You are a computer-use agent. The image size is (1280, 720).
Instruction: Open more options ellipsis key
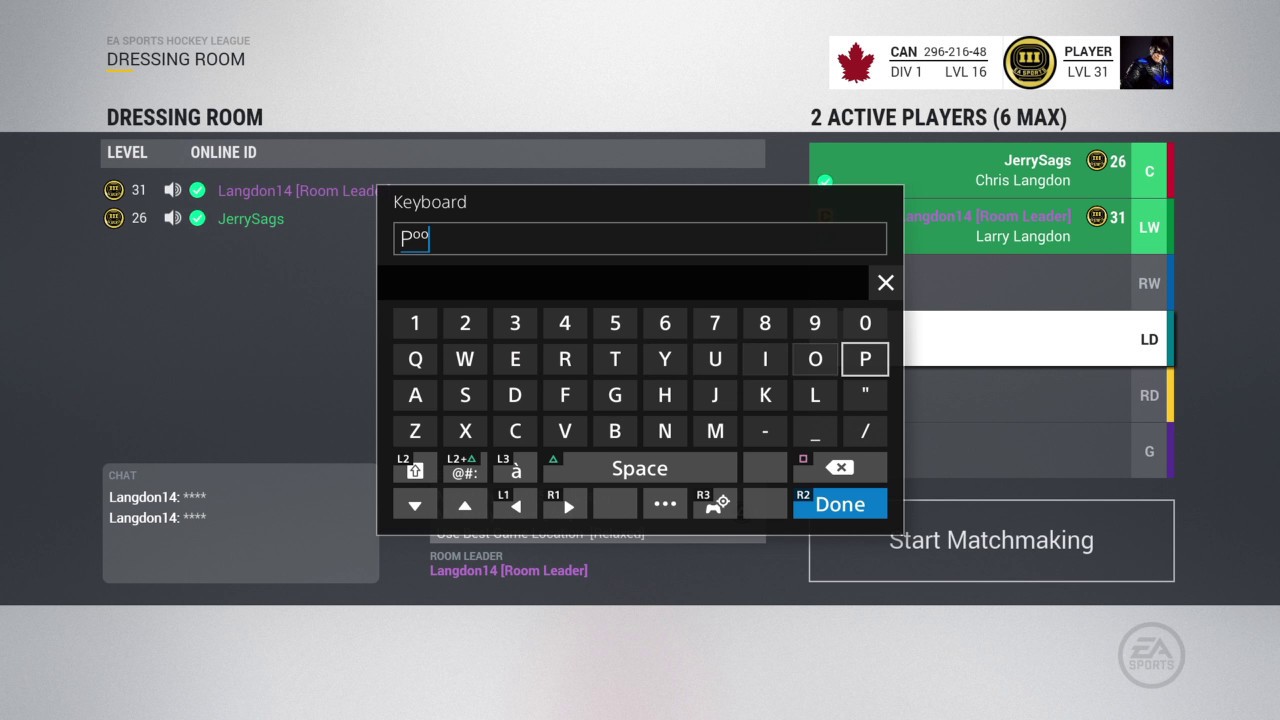coord(665,504)
